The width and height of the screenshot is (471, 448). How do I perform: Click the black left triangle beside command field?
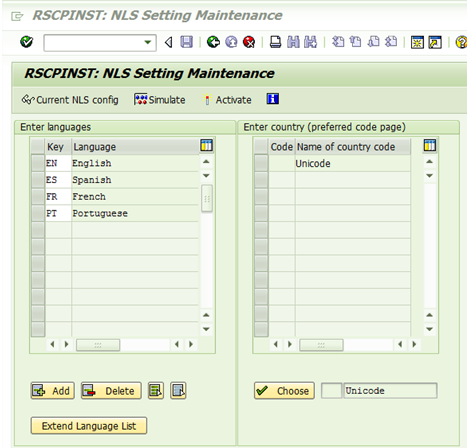coord(169,42)
